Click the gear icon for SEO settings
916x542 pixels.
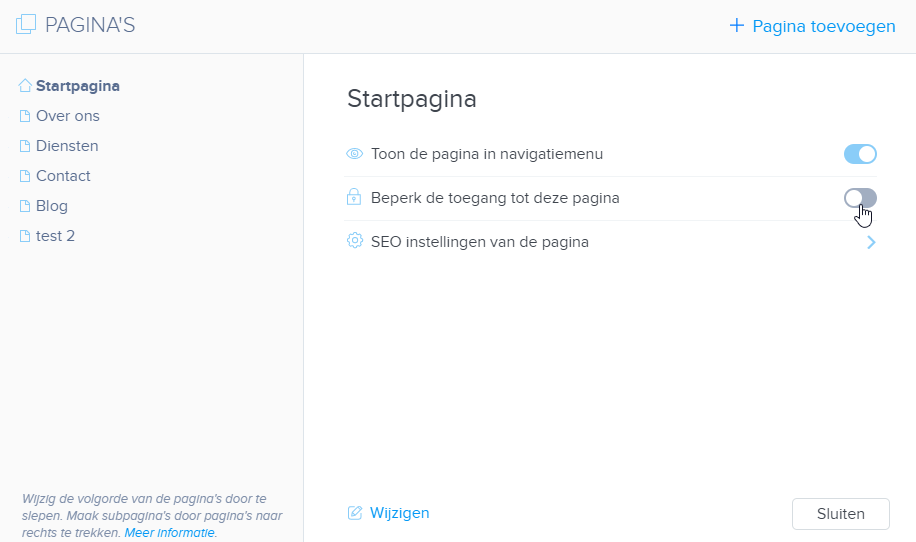pyautogui.click(x=354, y=241)
